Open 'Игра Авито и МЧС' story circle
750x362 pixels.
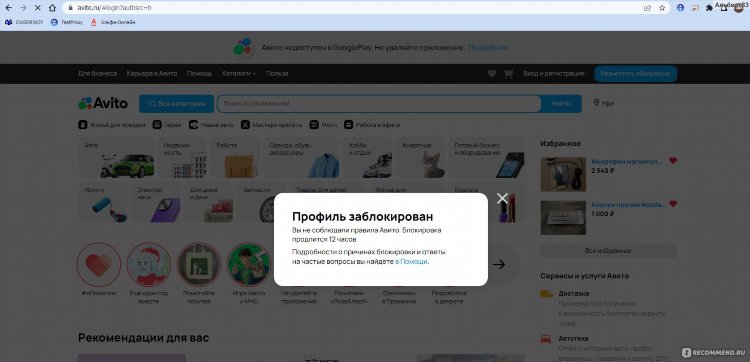pos(249,264)
